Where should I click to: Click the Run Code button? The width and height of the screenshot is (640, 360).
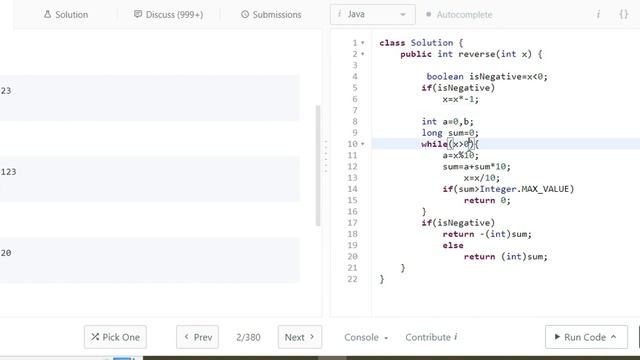point(586,337)
